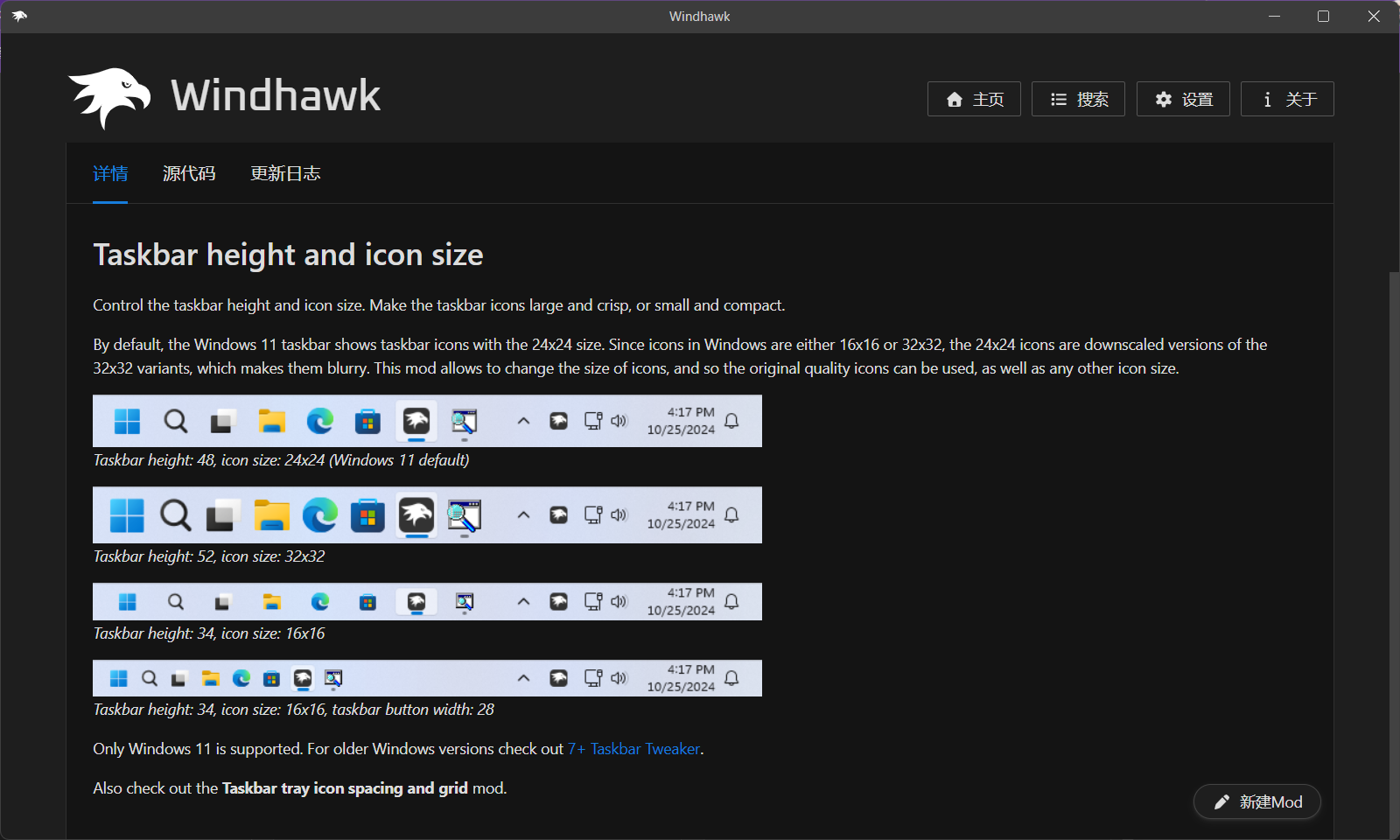
Task: Open the 搜索 mod search page
Action: click(x=1078, y=99)
